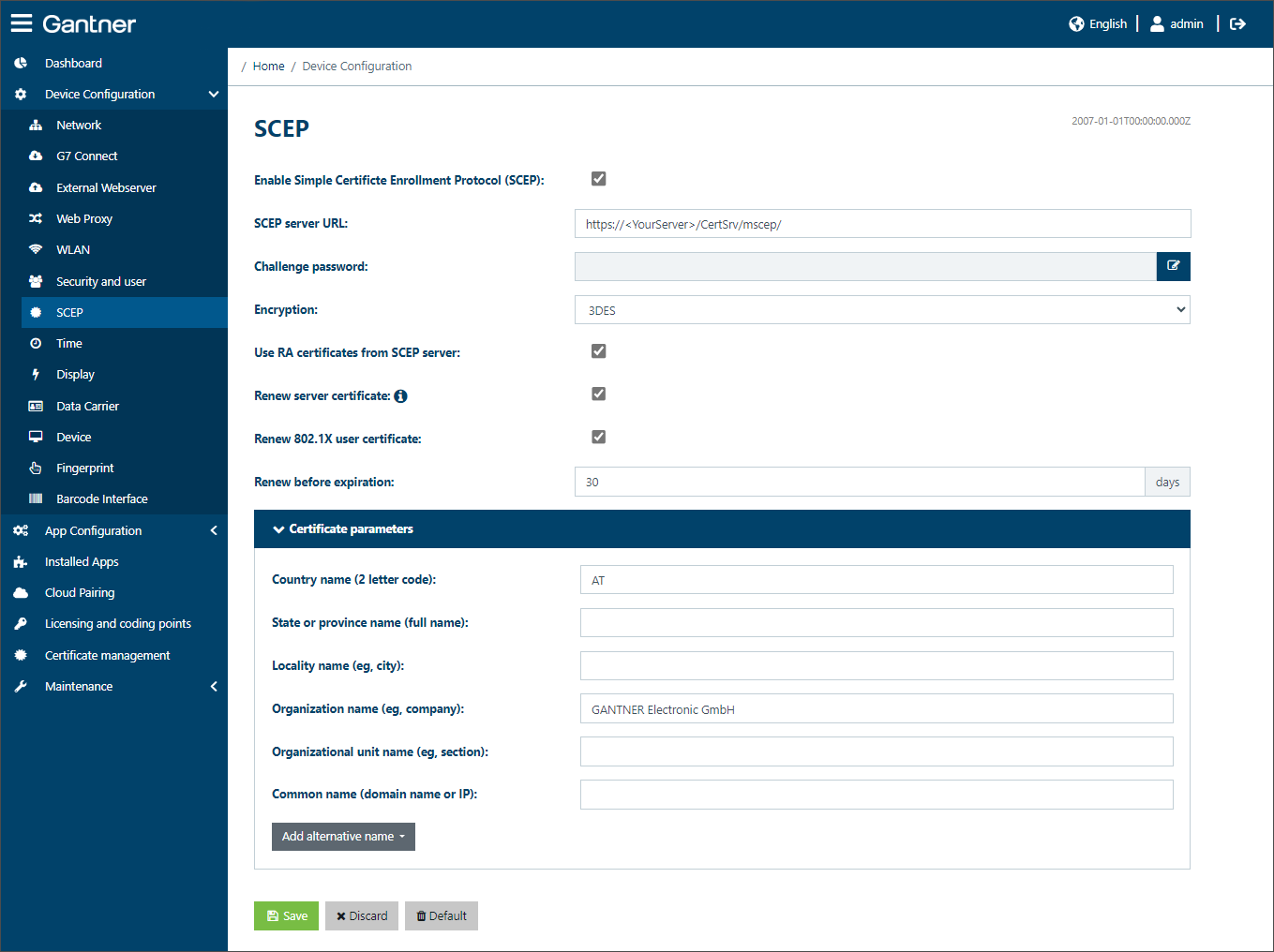
Task: Click the admin user icon
Action: pos(1157,23)
